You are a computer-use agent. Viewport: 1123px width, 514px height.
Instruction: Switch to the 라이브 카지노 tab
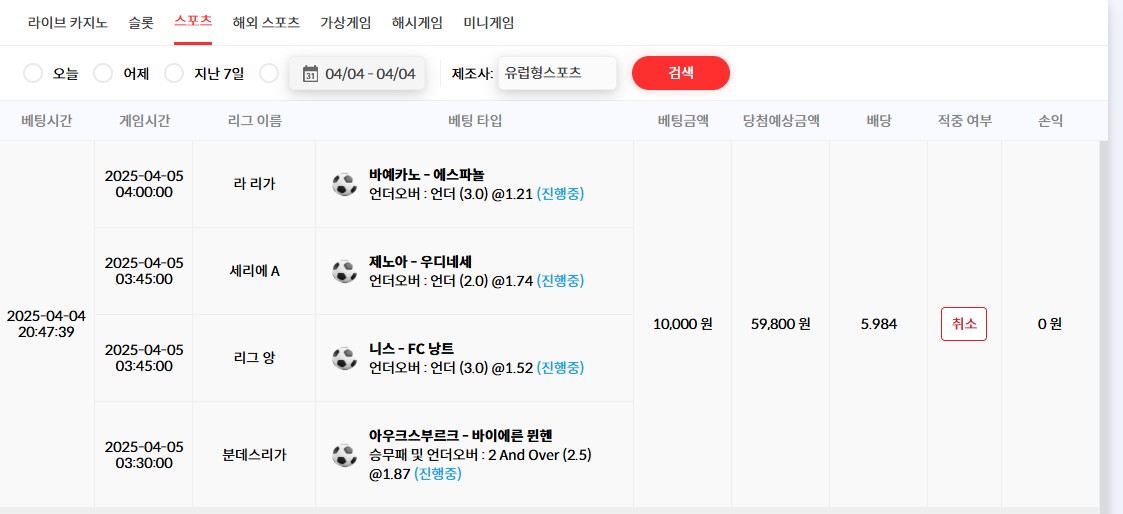pos(70,22)
